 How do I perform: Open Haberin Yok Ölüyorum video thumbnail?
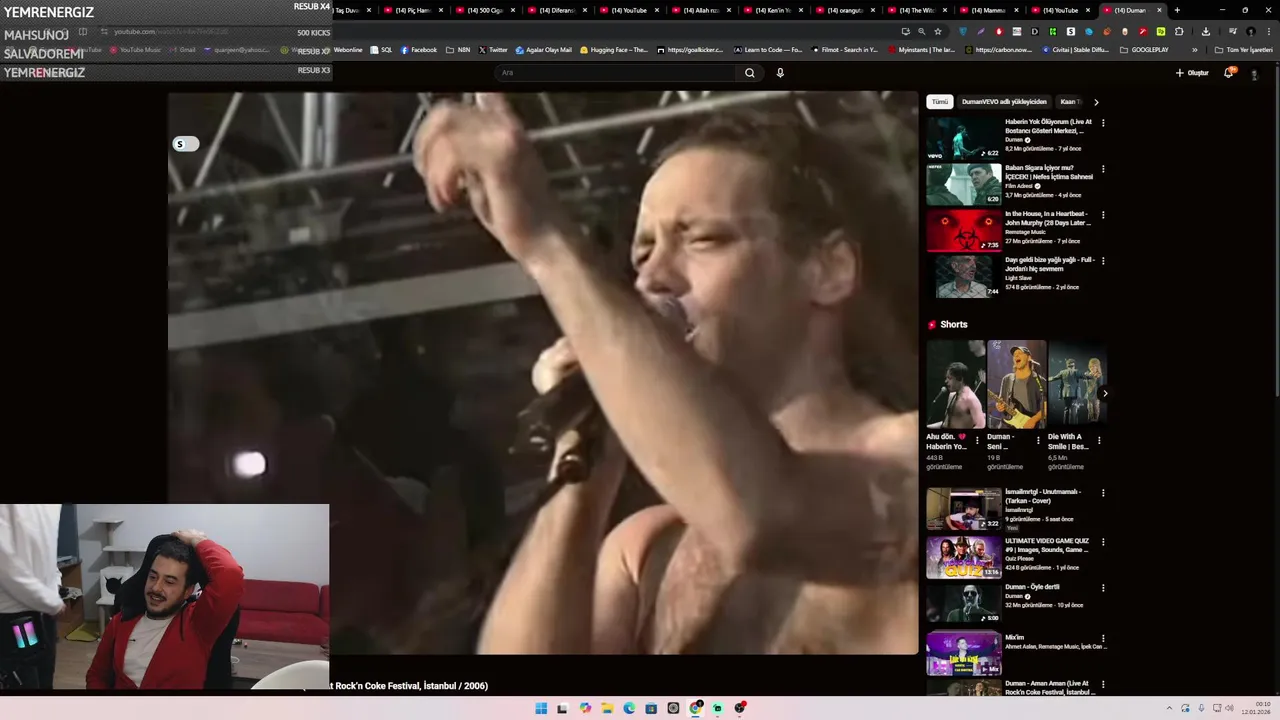pyautogui.click(x=963, y=139)
